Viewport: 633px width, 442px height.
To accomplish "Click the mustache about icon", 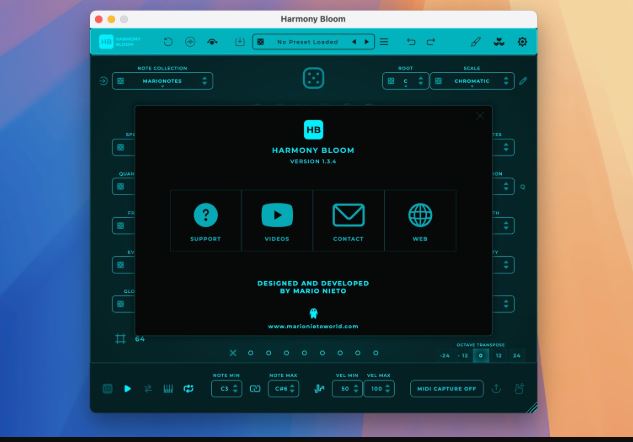I will click(x=499, y=42).
